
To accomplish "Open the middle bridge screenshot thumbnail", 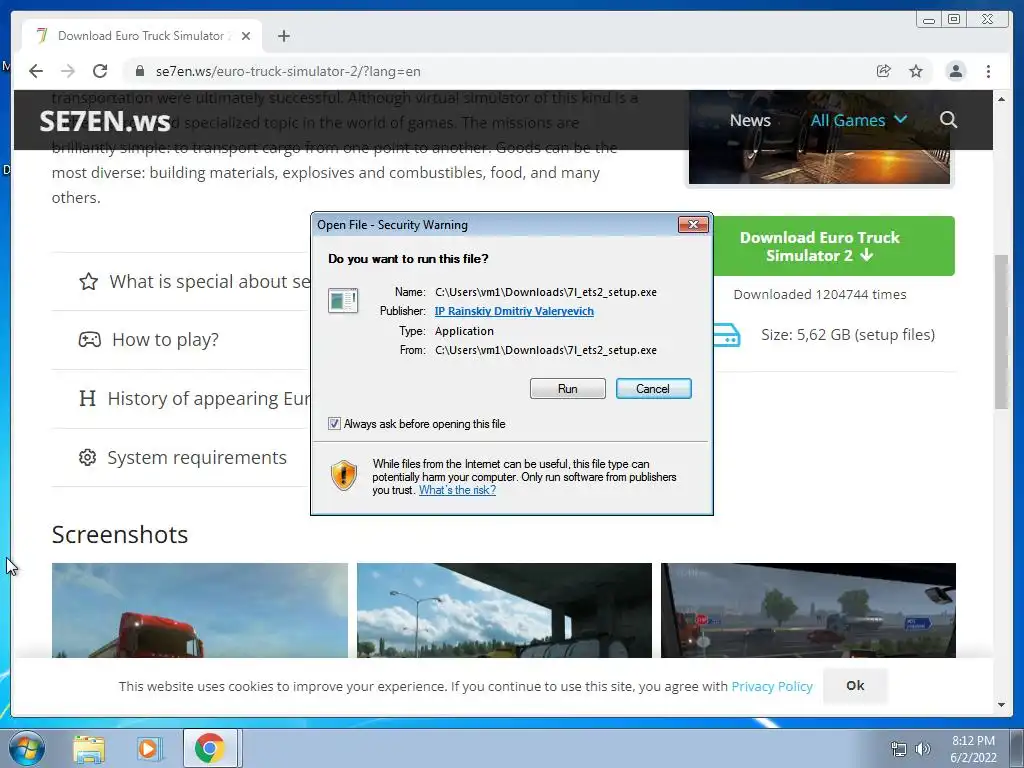I will (504, 610).
